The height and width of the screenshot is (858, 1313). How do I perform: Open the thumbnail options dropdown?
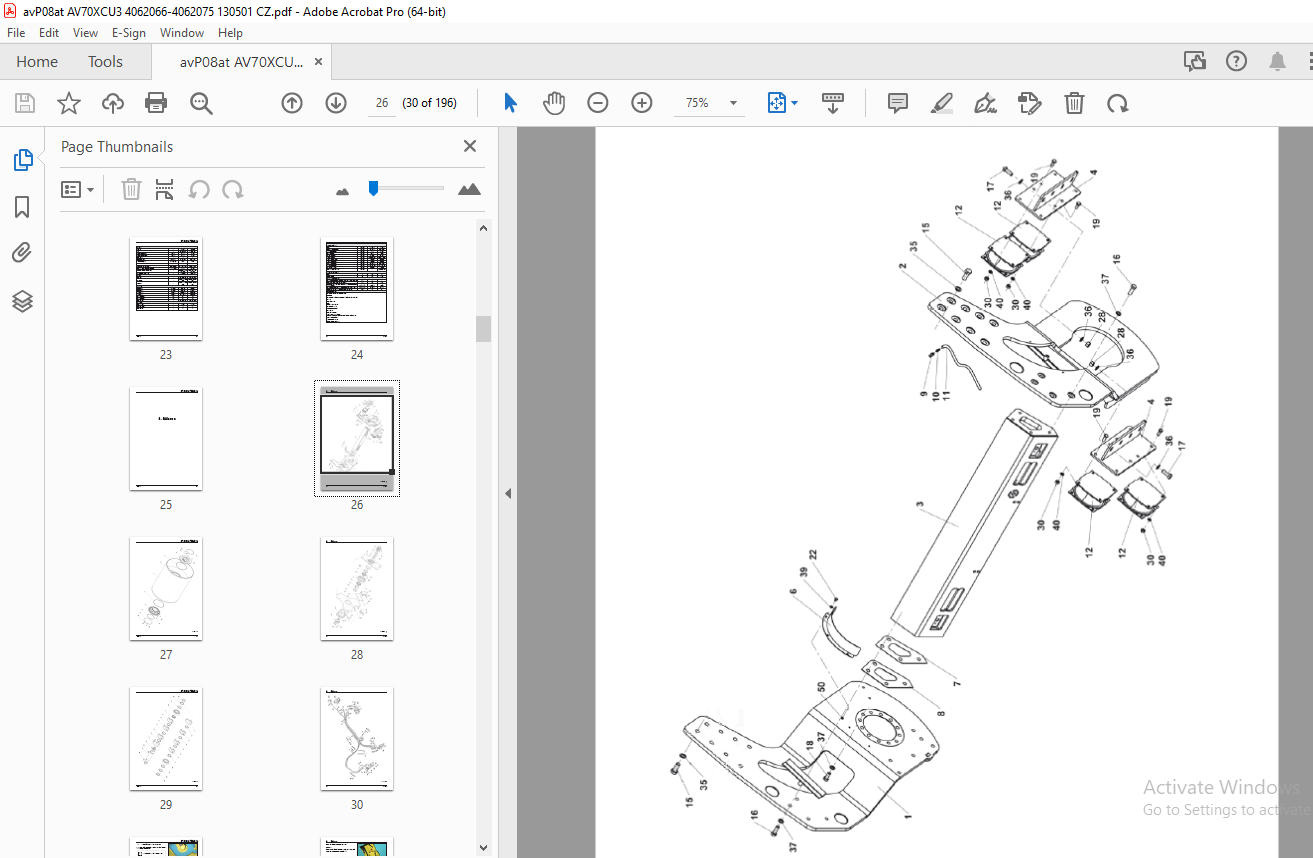point(77,189)
